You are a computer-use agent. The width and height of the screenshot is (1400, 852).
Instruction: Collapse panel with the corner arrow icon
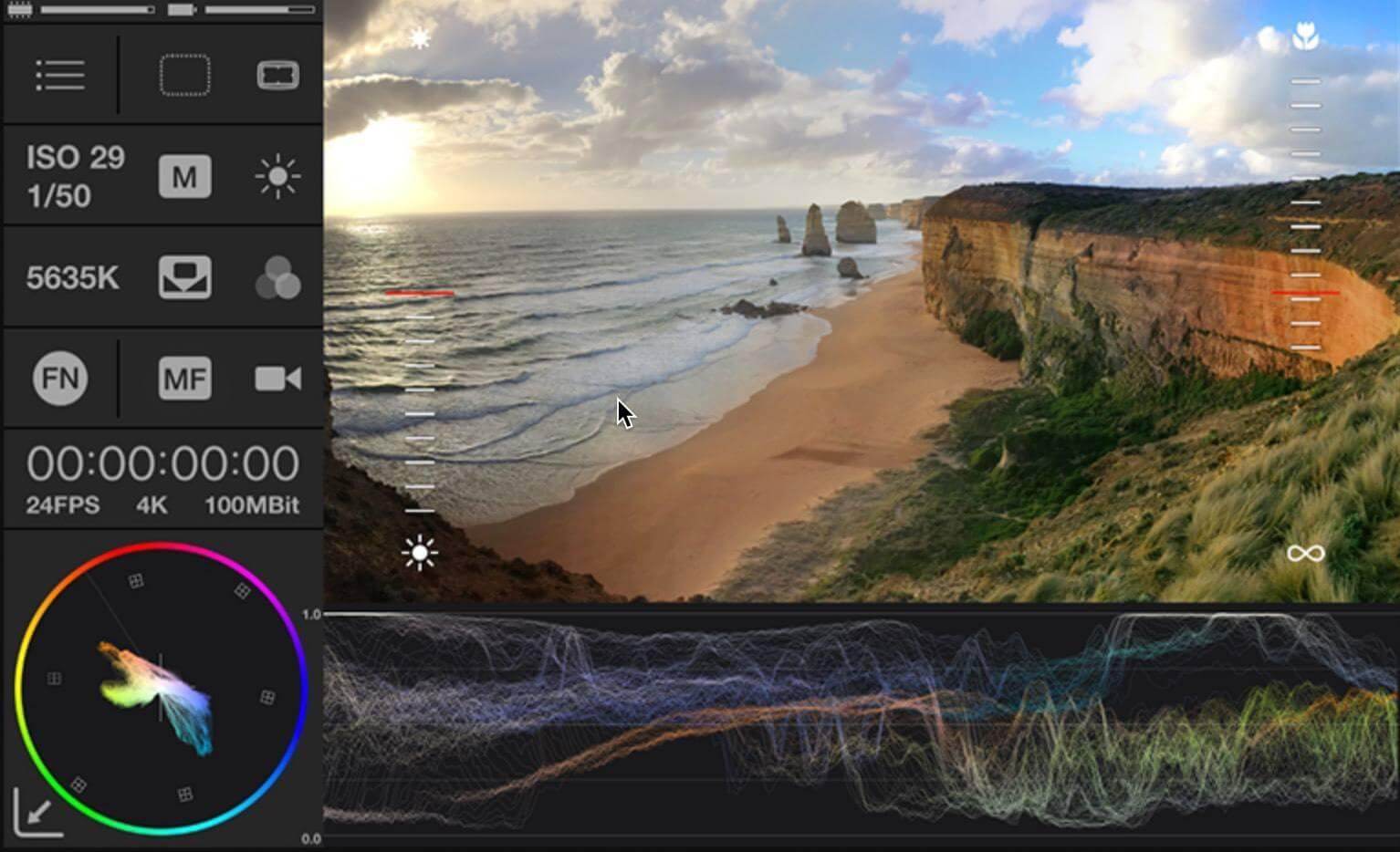point(37,812)
